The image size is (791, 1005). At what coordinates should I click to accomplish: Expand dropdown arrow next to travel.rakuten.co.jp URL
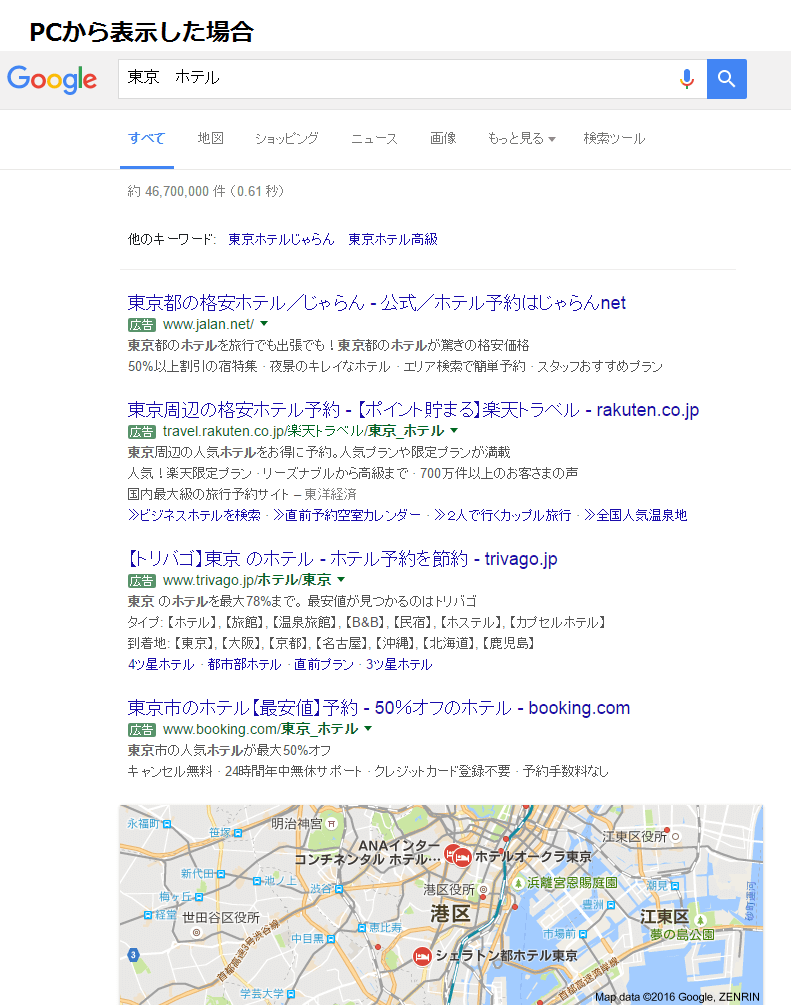[x=454, y=430]
